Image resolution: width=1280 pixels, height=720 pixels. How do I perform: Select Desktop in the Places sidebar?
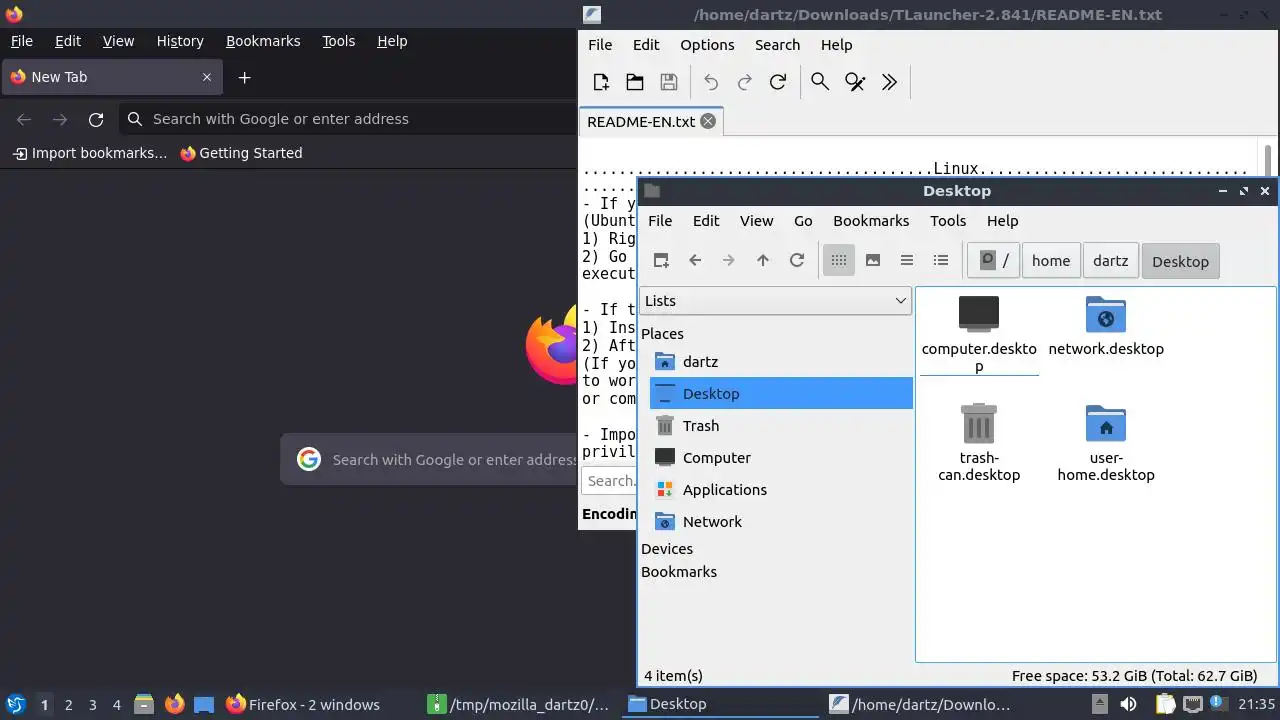point(781,394)
